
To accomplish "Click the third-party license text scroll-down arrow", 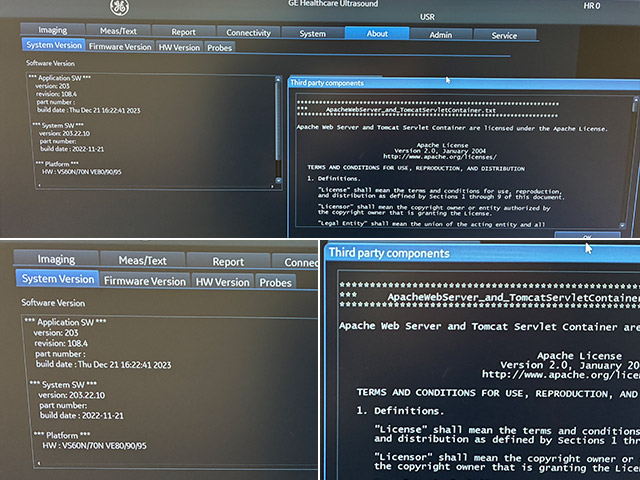I will [x=622, y=225].
